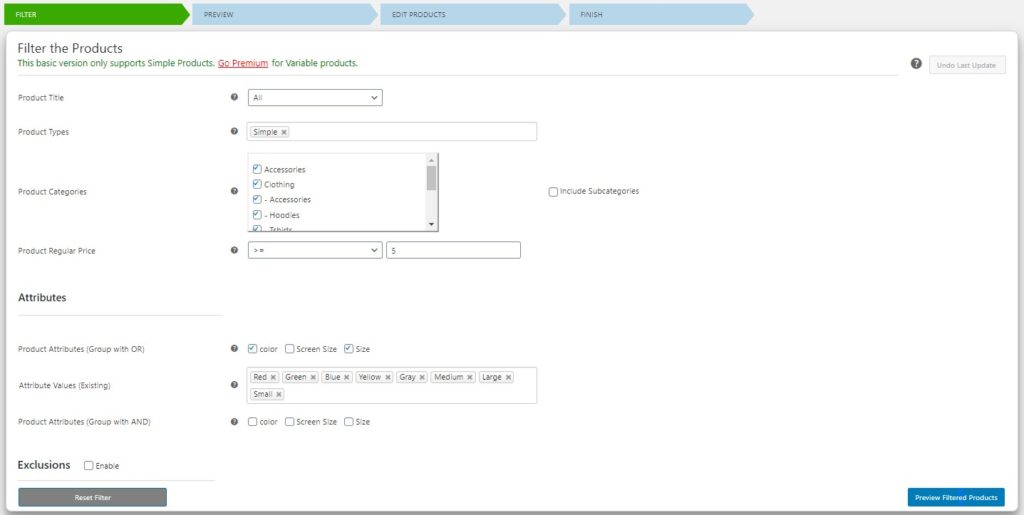This screenshot has width=1024, height=515.
Task: Go to the Filter step
Action: (x=97, y=14)
